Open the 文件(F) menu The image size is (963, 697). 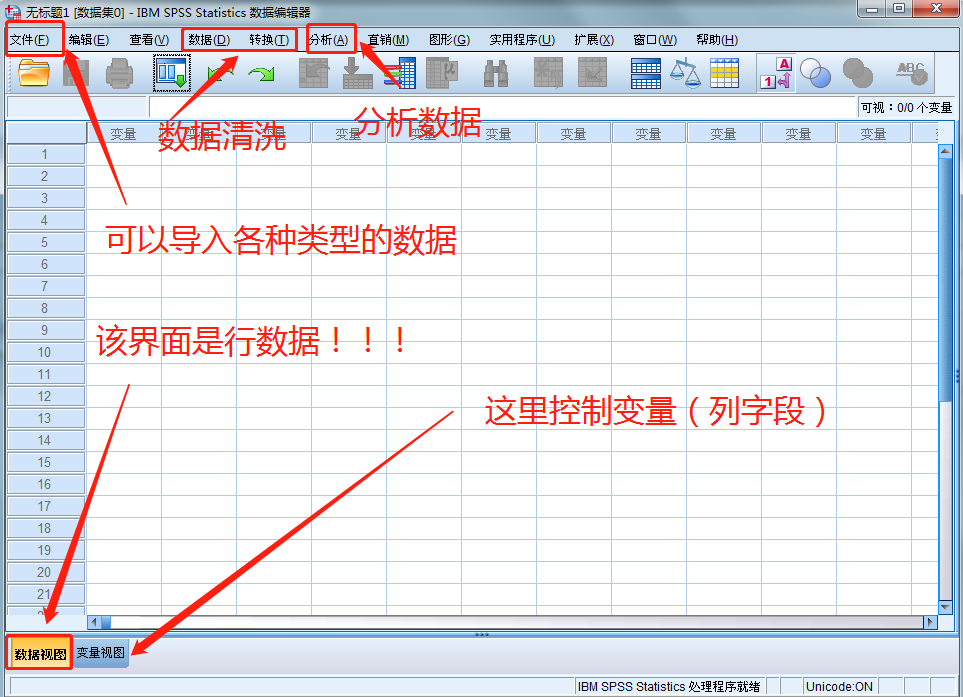(x=29, y=40)
